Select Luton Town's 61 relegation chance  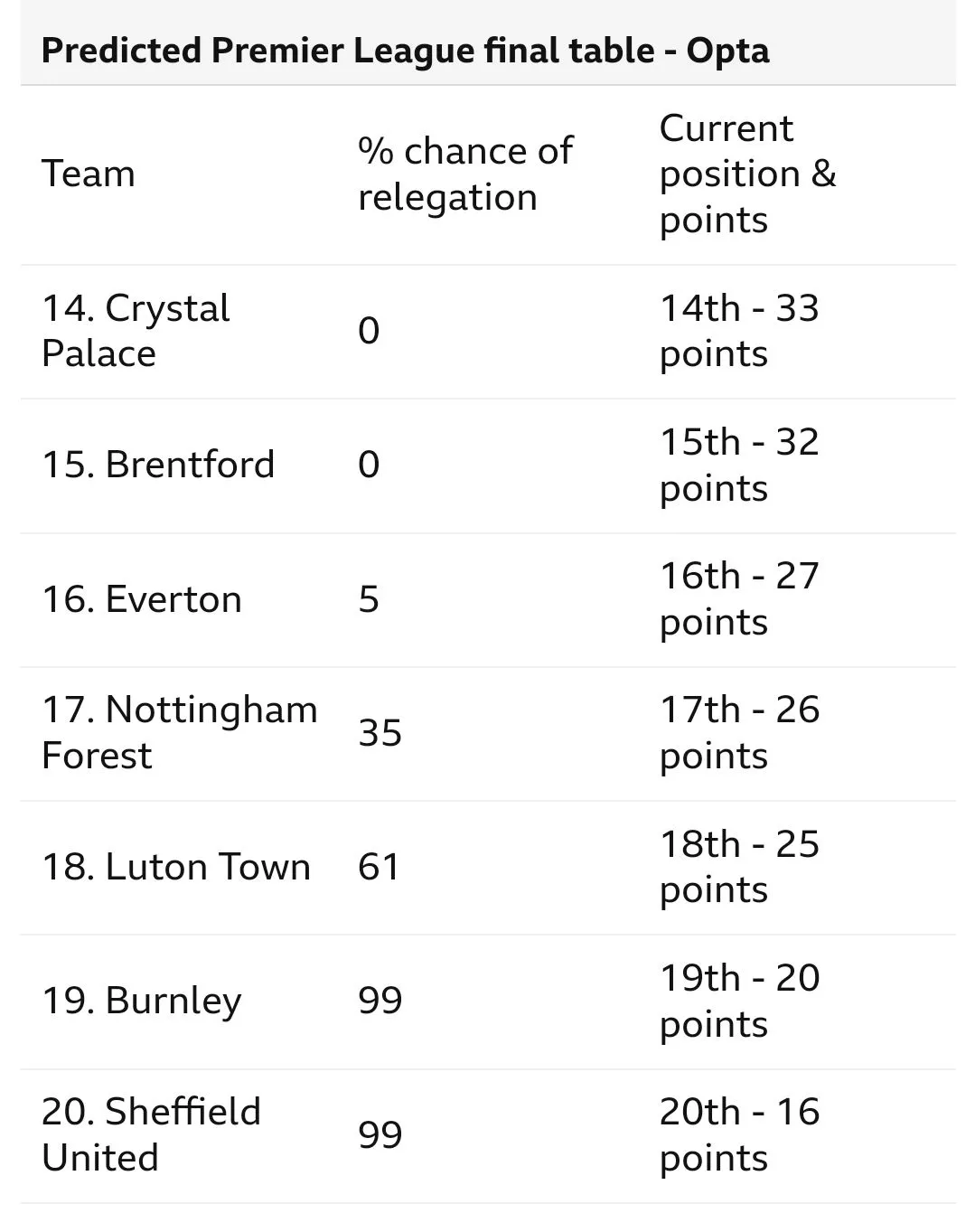point(379,867)
